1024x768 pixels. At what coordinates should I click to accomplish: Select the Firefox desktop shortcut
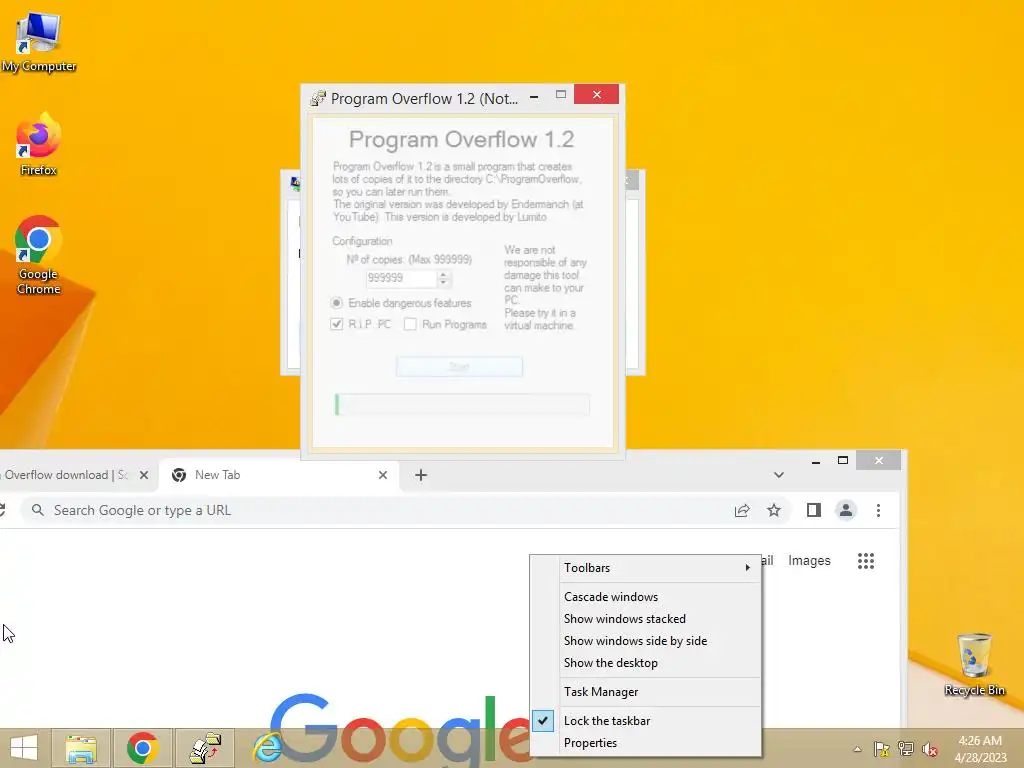pyautogui.click(x=39, y=144)
